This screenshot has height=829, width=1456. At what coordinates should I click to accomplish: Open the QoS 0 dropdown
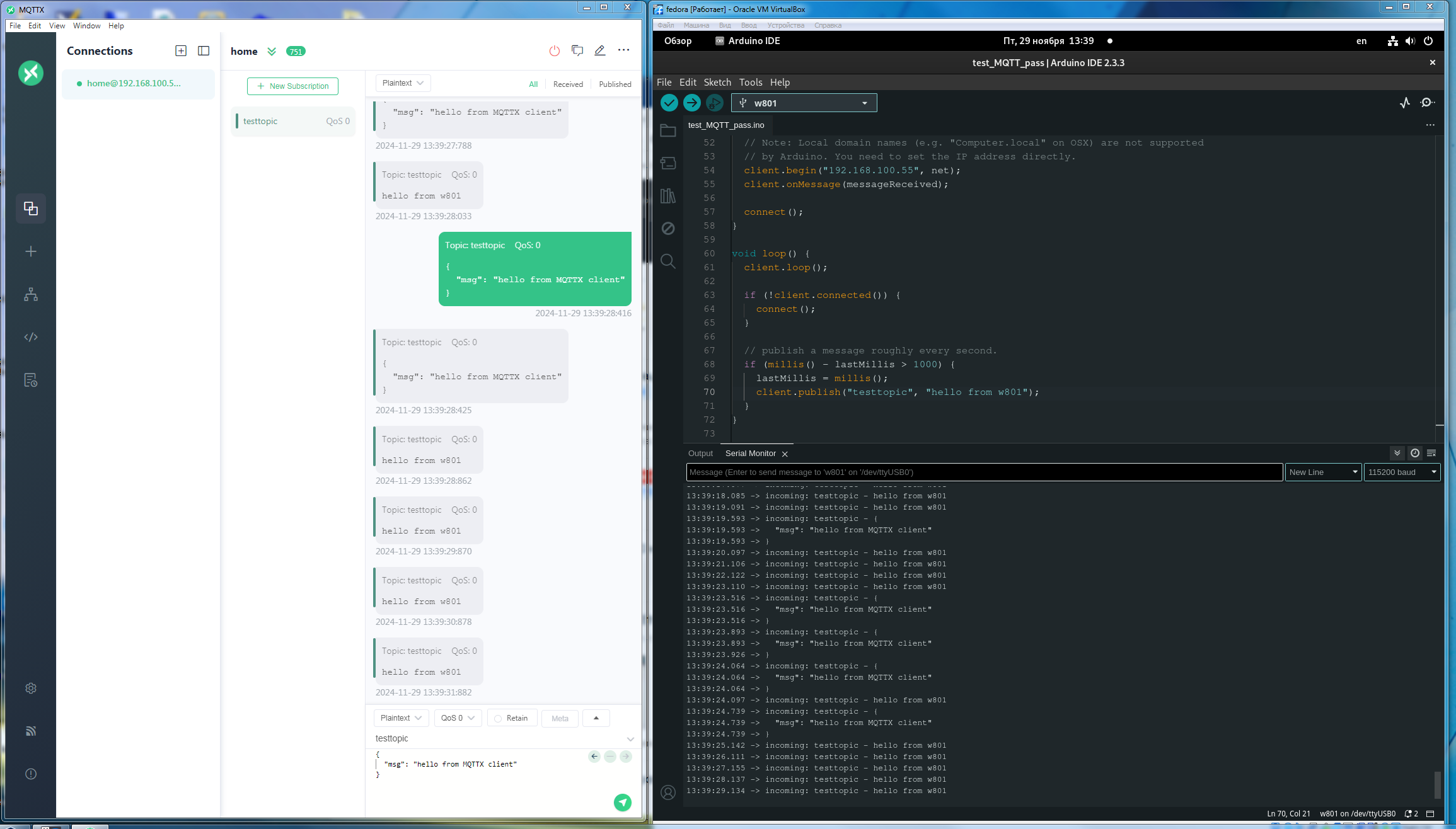coord(458,718)
